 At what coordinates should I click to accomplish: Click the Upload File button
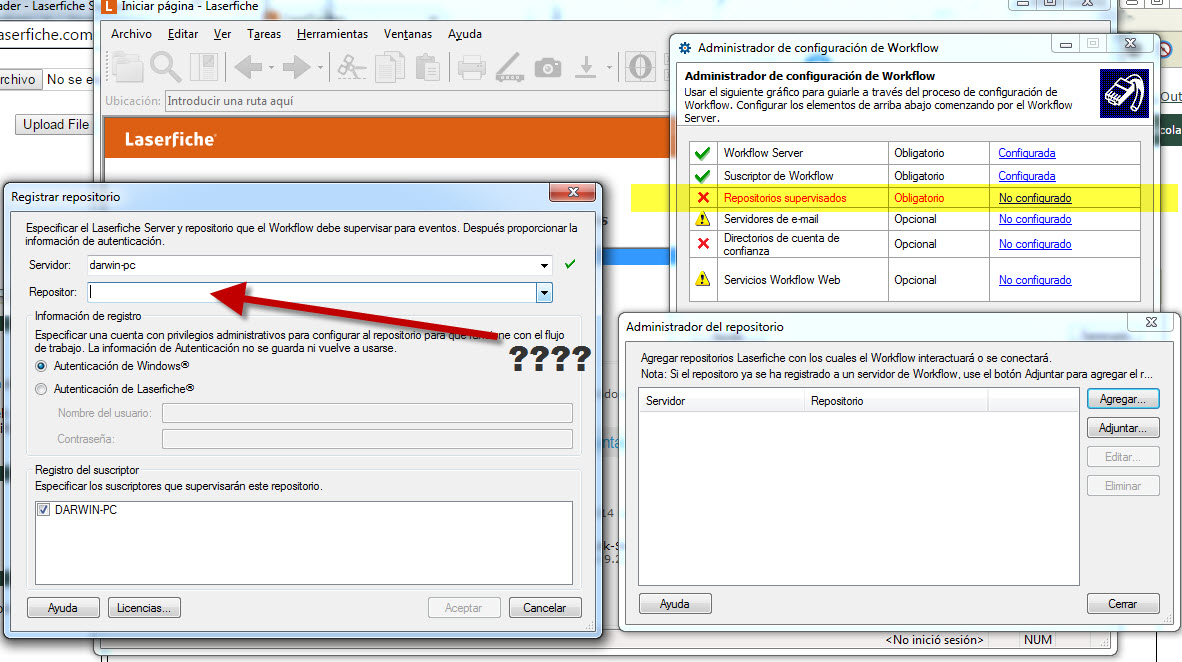click(54, 124)
